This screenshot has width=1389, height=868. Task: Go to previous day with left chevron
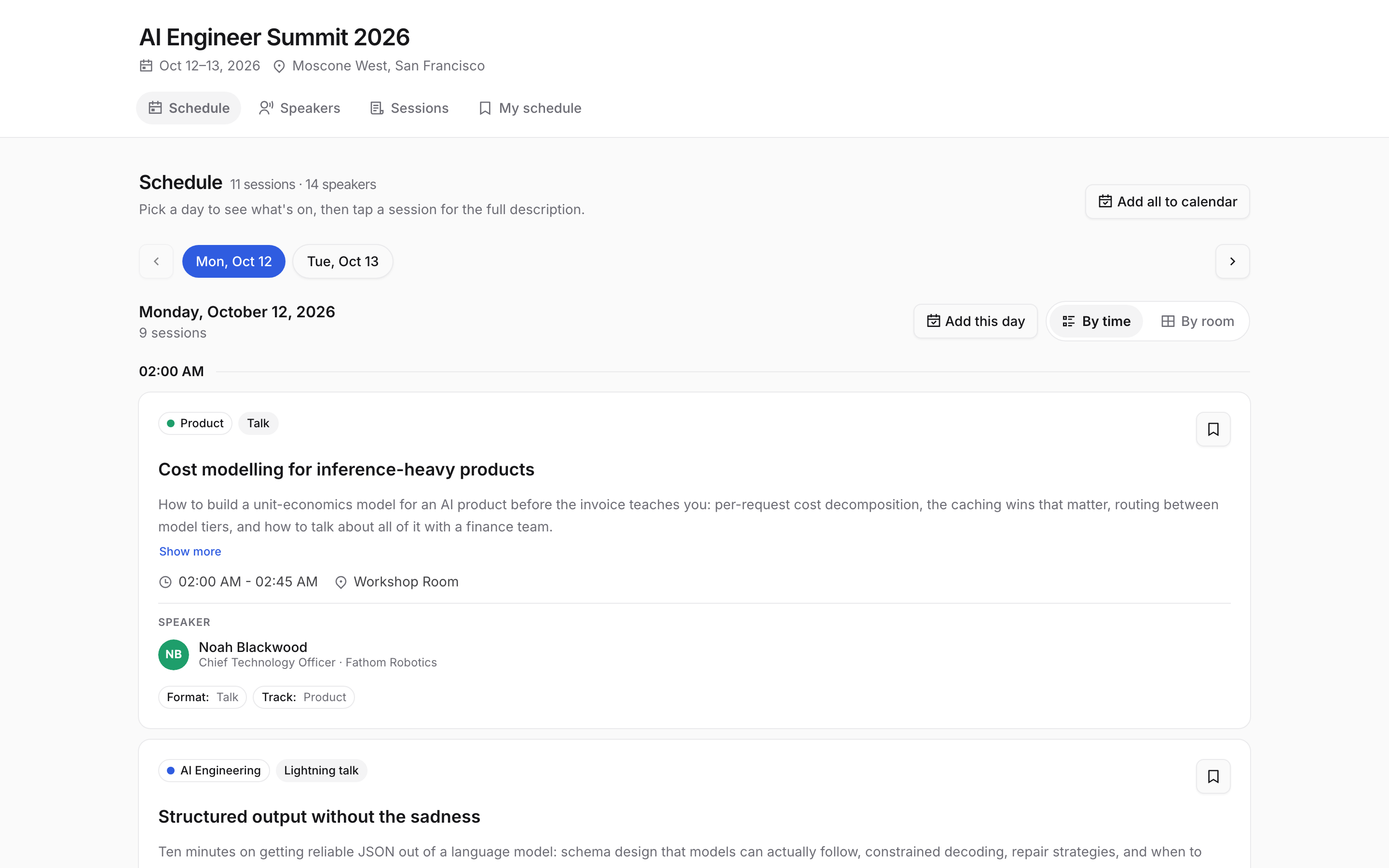156,261
